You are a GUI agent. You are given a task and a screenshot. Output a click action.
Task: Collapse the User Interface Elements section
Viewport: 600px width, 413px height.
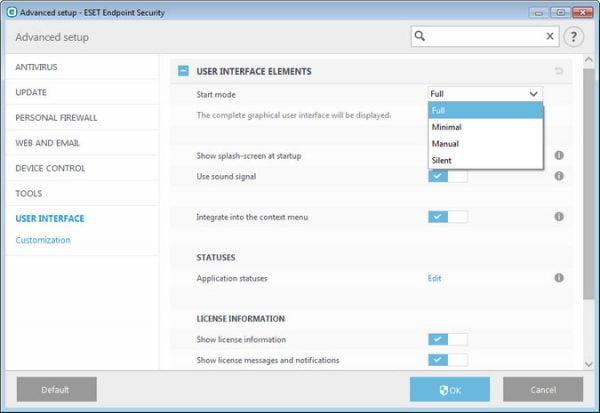(183, 71)
